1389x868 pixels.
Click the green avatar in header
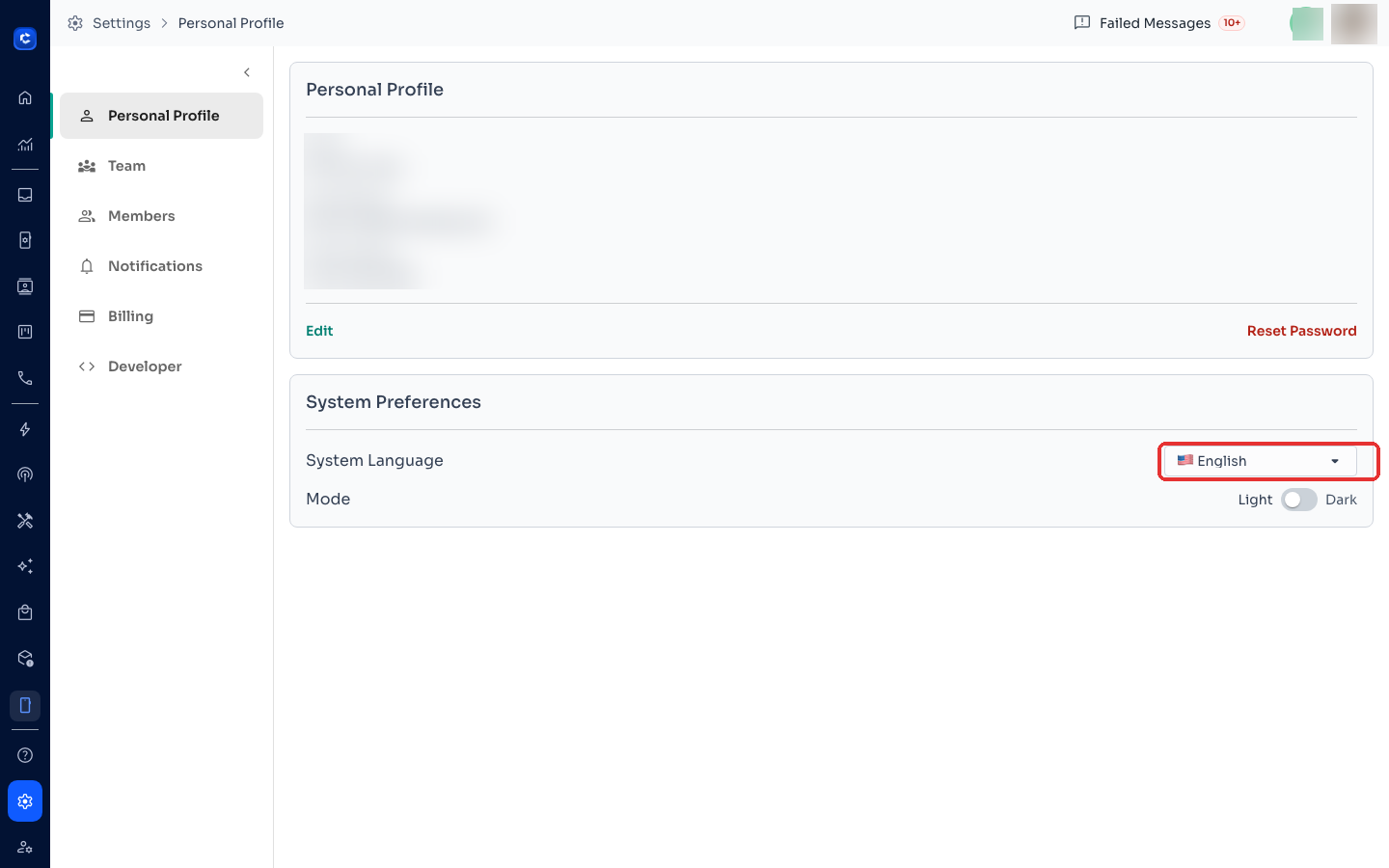pyautogui.click(x=1307, y=23)
